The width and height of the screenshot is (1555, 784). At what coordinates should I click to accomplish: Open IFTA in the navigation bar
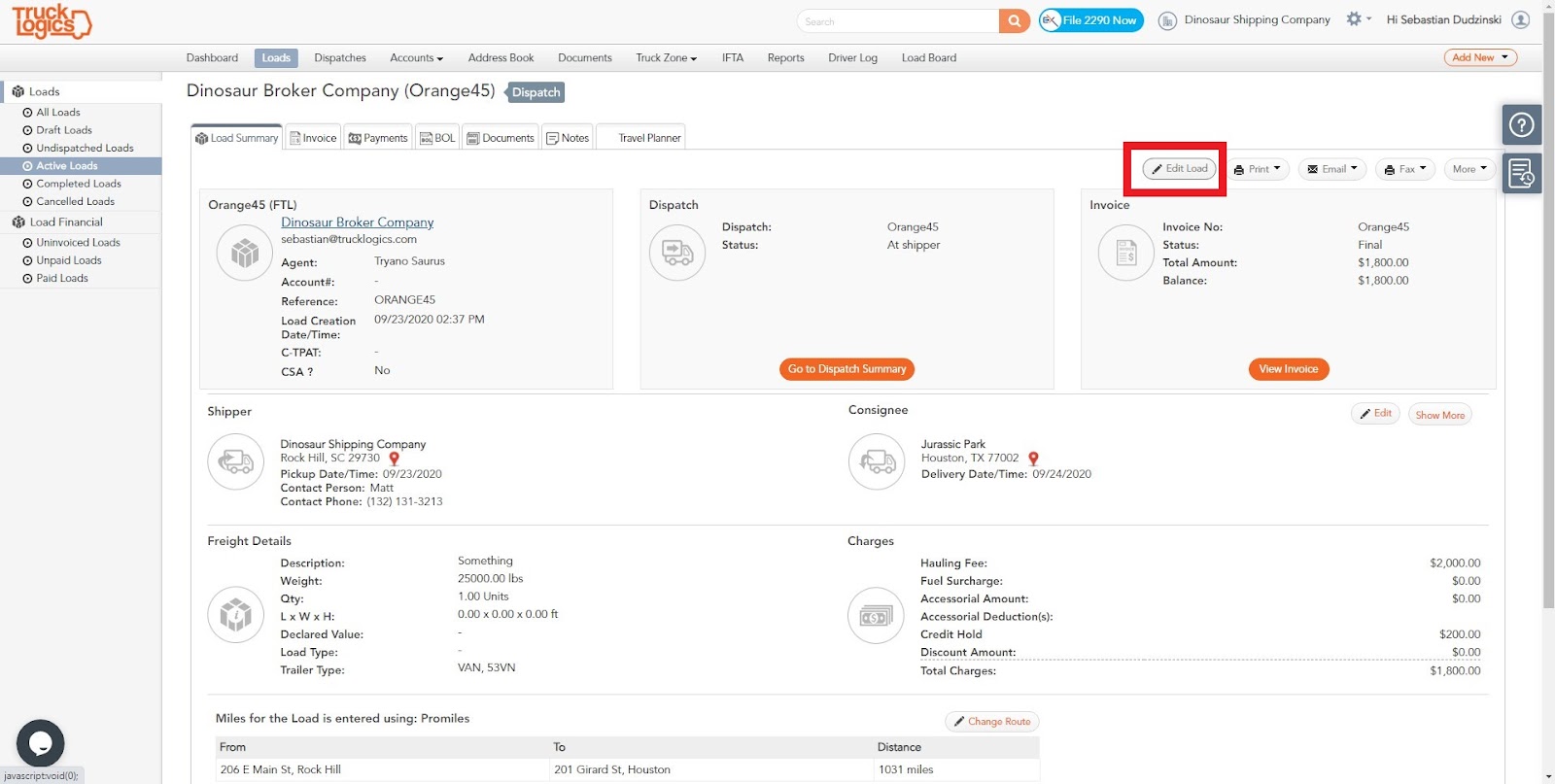pos(733,58)
